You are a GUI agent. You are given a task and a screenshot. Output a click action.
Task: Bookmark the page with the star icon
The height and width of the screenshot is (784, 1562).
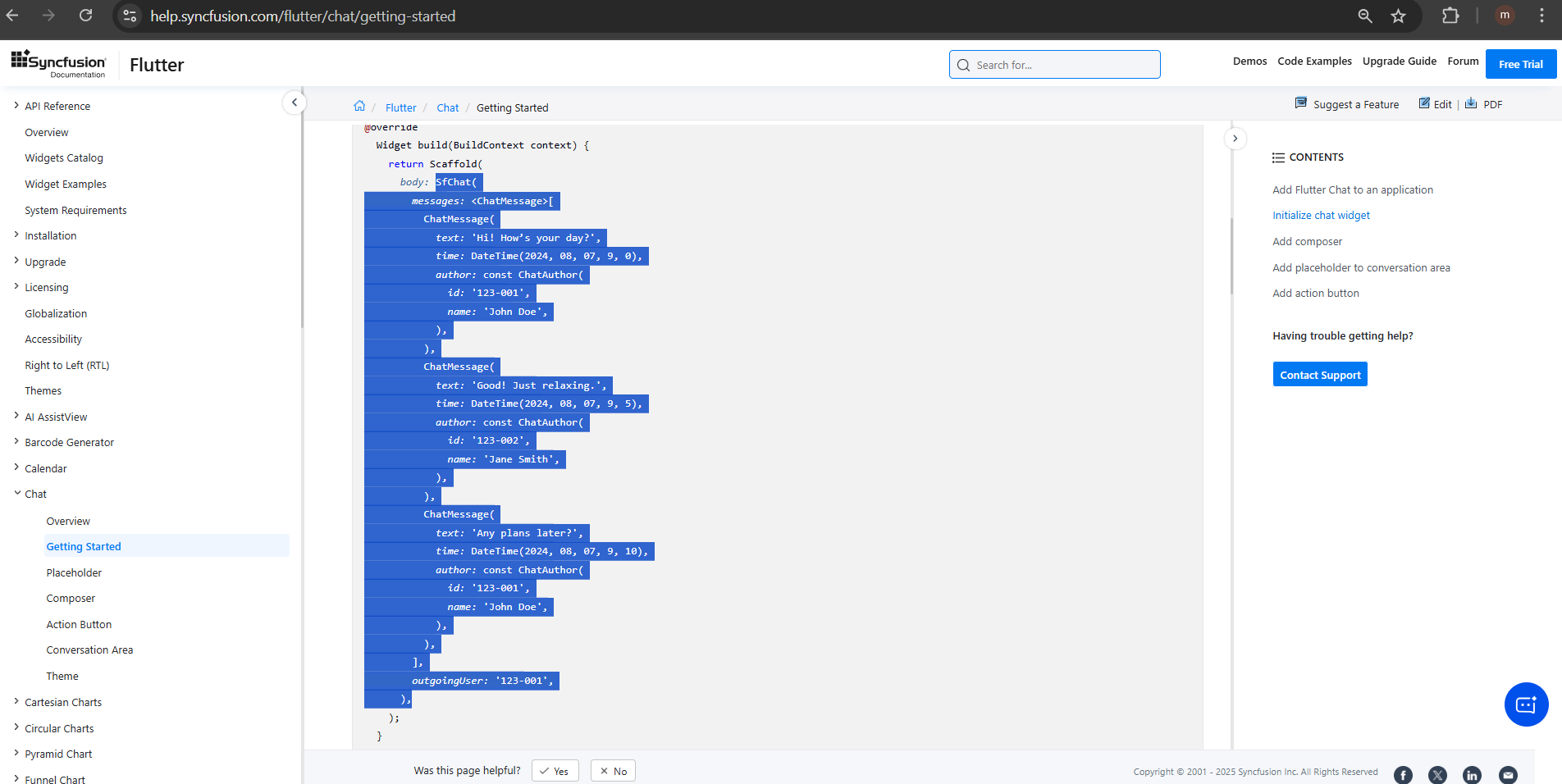pos(1398,16)
